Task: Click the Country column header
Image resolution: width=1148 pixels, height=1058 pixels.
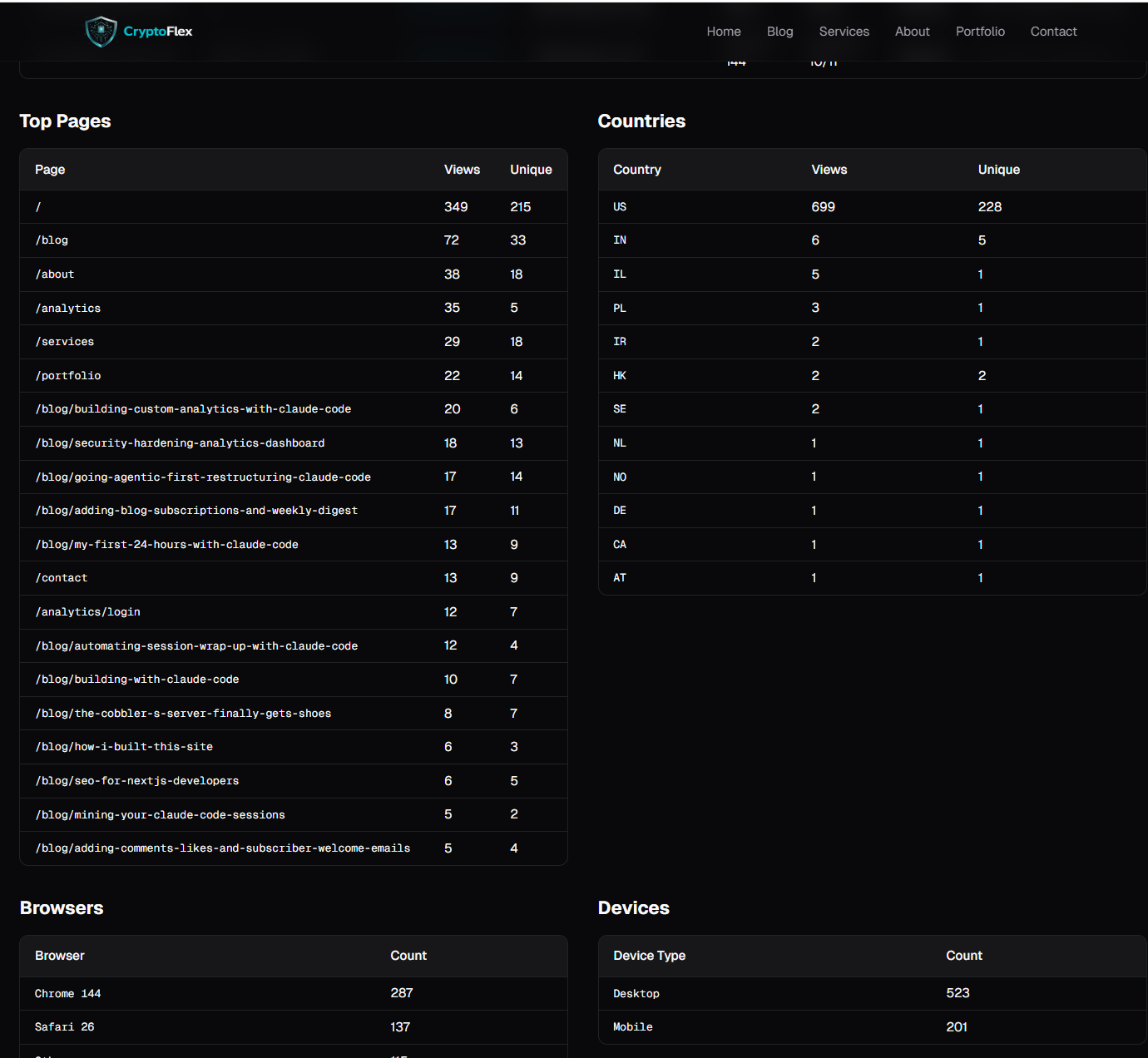Action: click(636, 169)
